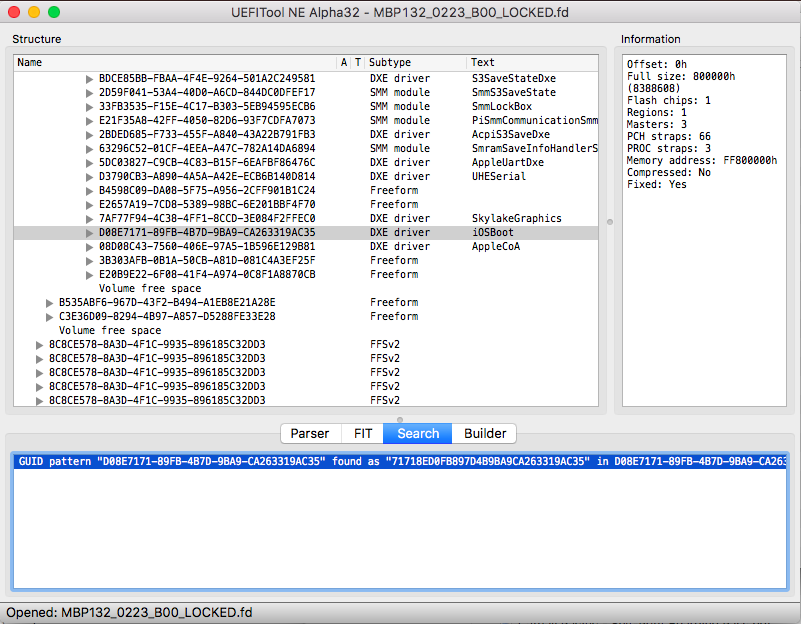The height and width of the screenshot is (624, 801).
Task: Click 'Flash chips: 1' in Information
Action: coord(669,101)
